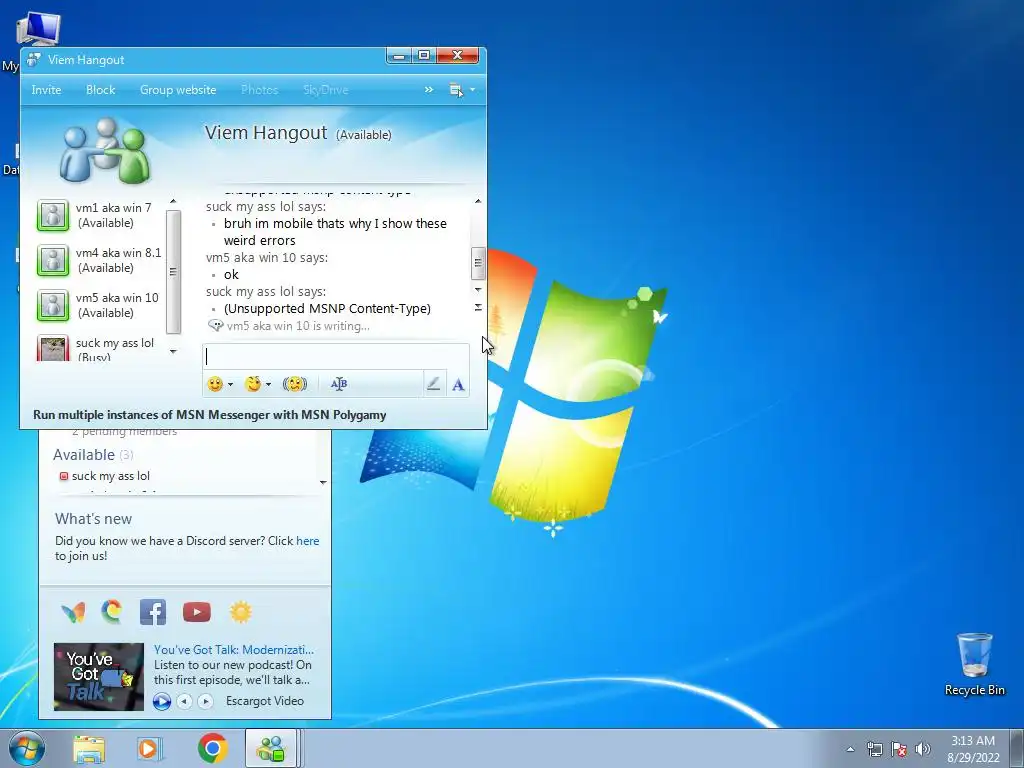The image size is (1024, 768).
Task: Open the wink picker winking-face icon
Action: (x=253, y=384)
